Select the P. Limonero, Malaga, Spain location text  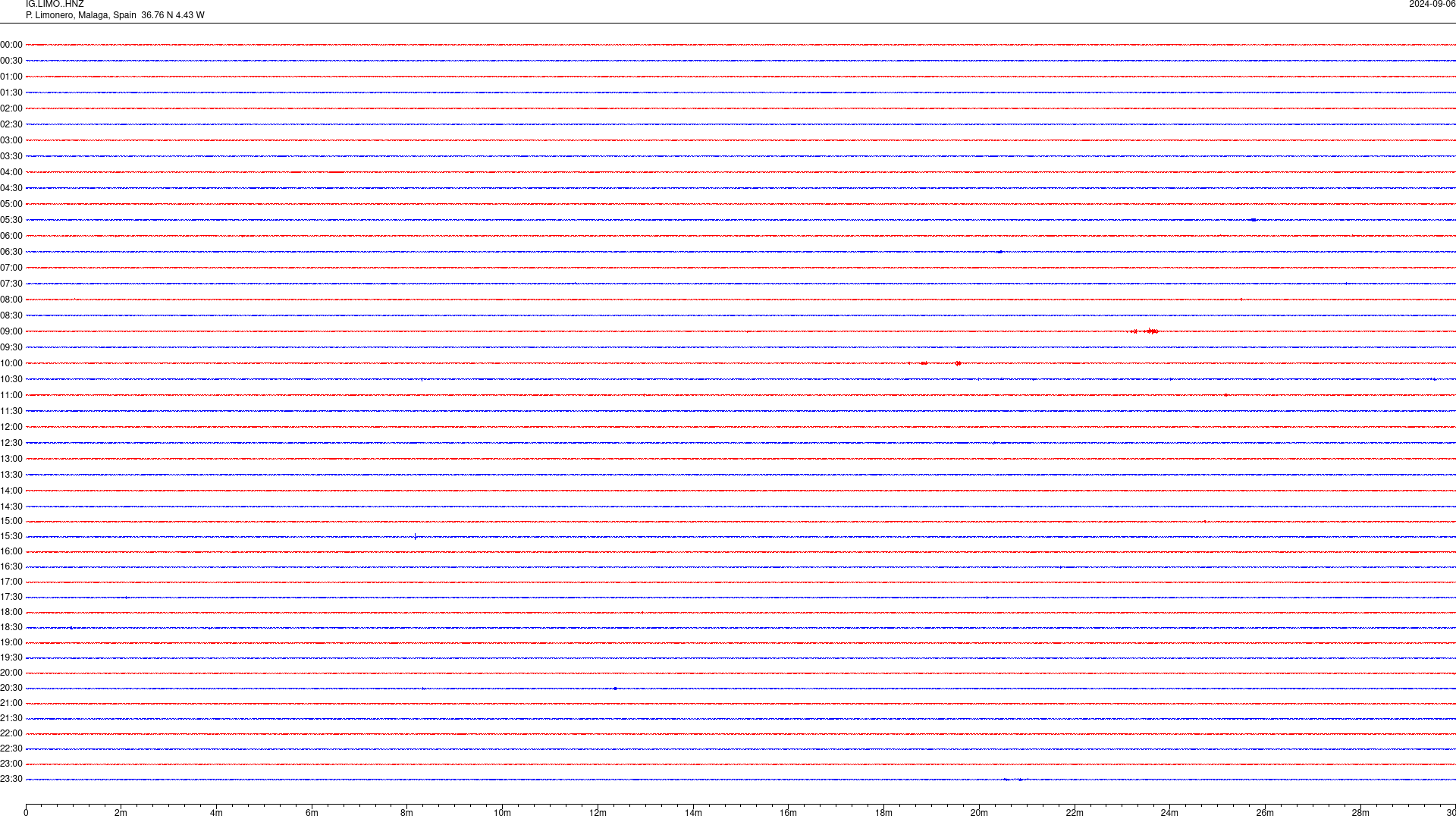pos(81,15)
